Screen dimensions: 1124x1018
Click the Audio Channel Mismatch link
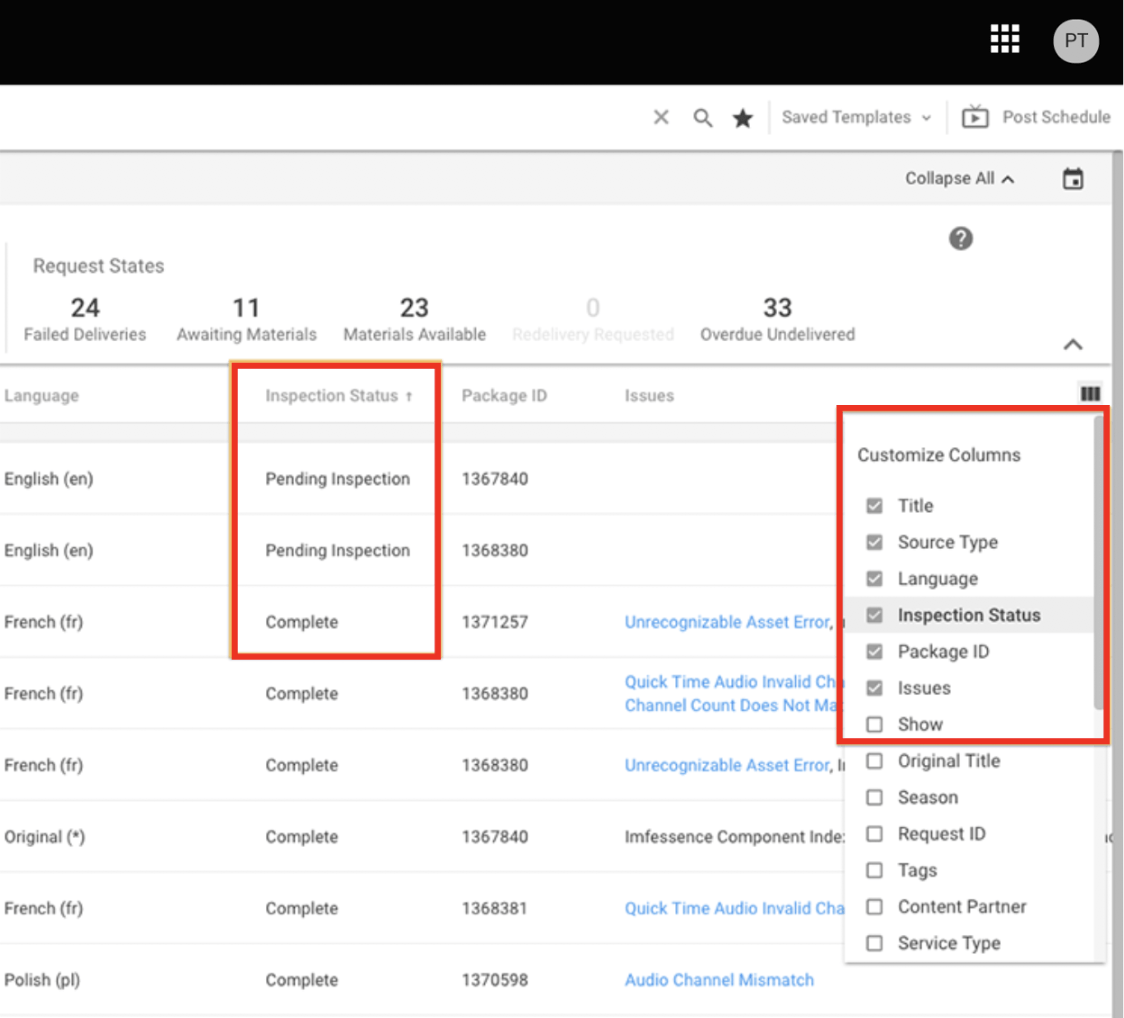click(x=719, y=980)
